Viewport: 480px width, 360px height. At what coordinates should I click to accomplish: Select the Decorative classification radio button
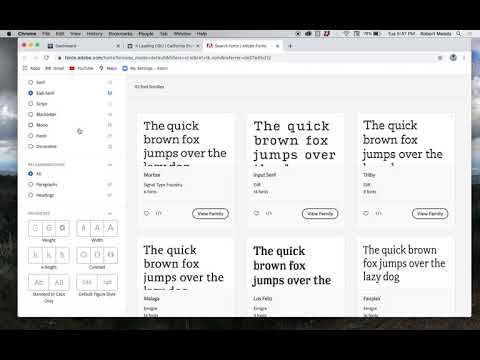click(x=31, y=146)
